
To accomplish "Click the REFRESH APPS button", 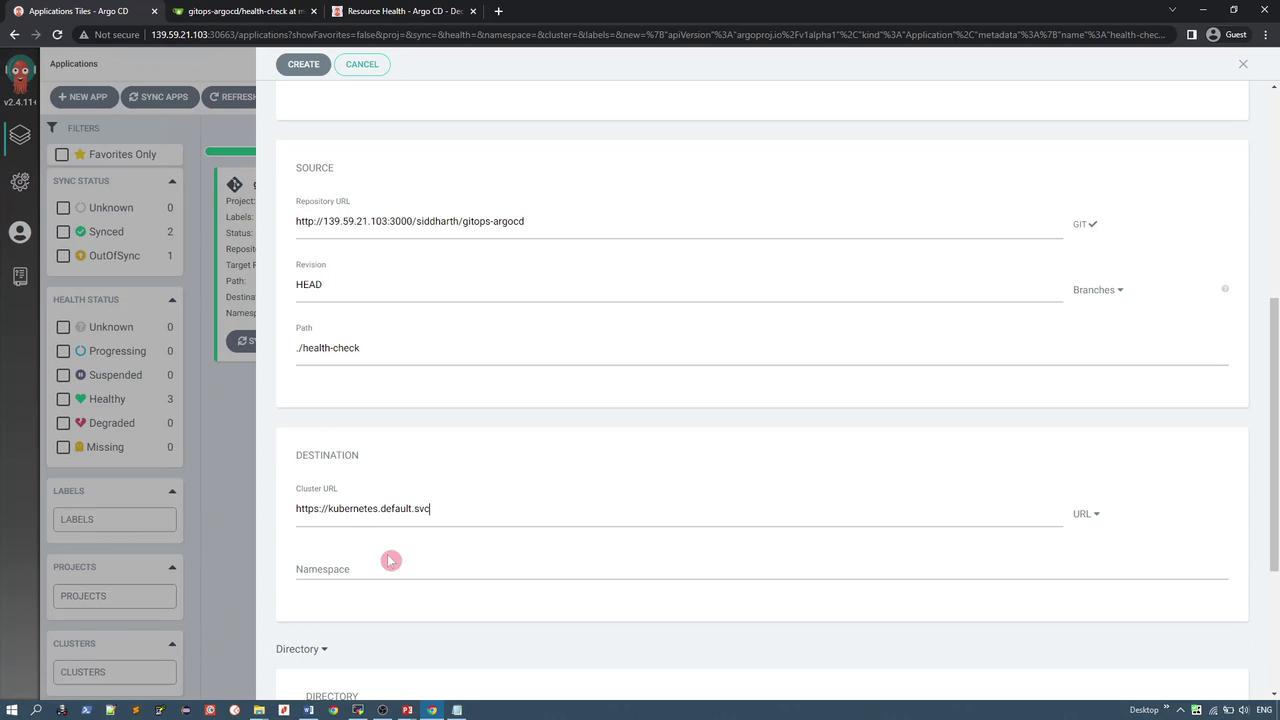I will point(229,97).
